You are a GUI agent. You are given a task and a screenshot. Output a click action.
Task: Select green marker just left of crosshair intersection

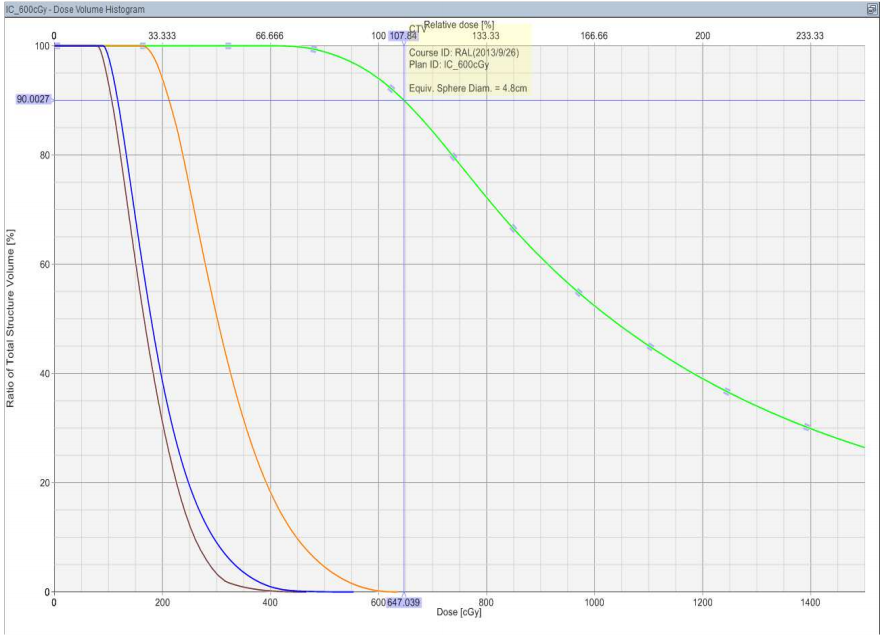coord(391,89)
